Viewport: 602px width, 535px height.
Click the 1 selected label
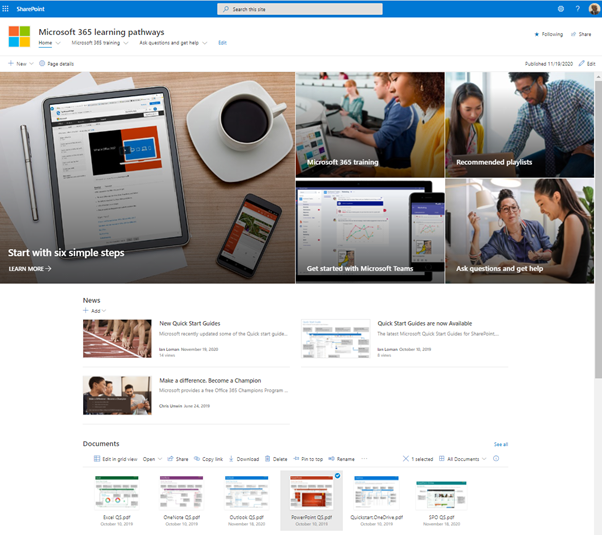pyautogui.click(x=422, y=459)
